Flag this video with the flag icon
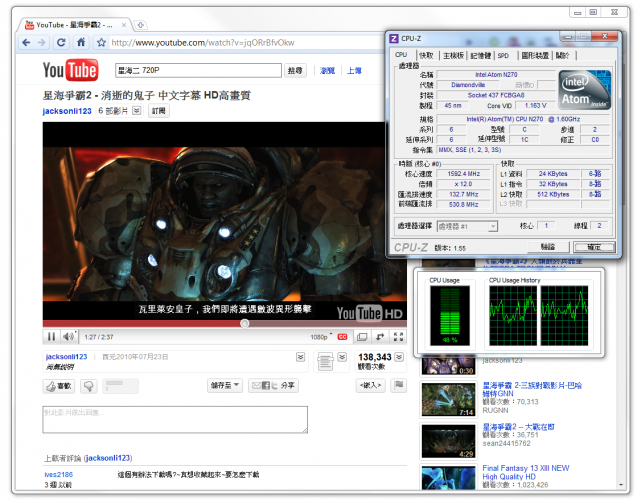This screenshot has width=640, height=501. tap(399, 385)
